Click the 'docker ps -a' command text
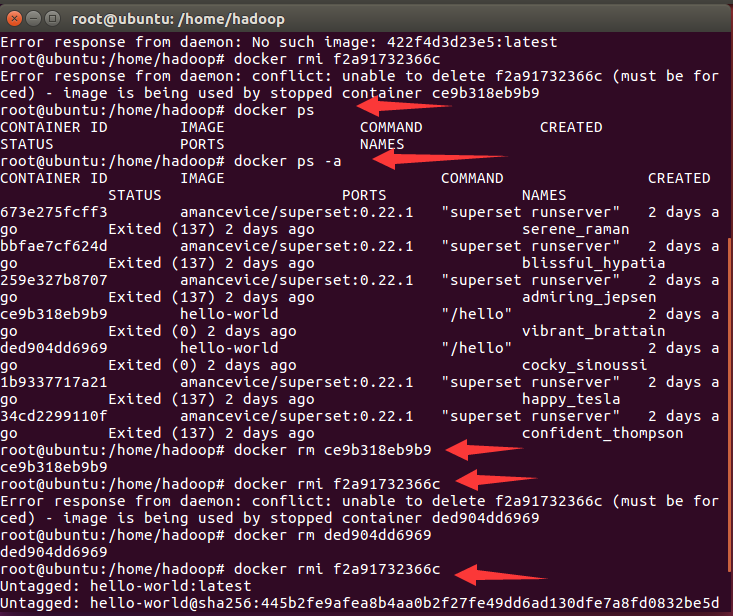Image resolution: width=733 pixels, height=616 pixels. [287, 162]
